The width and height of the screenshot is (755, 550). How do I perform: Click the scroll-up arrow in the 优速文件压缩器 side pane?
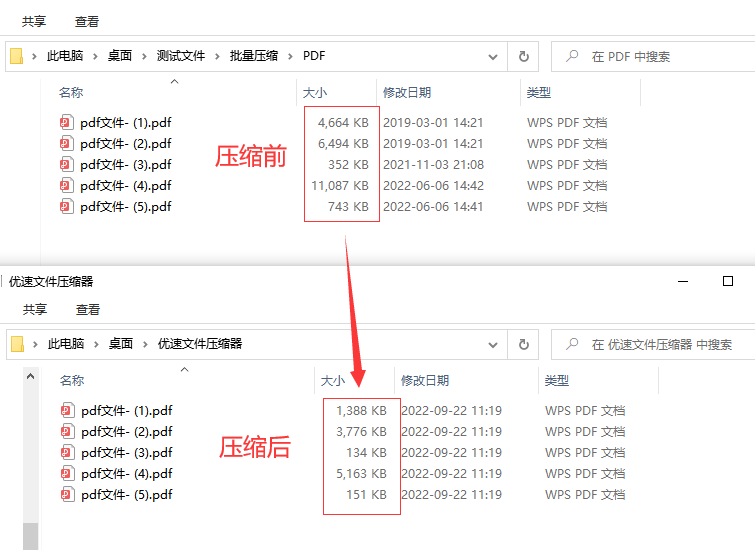(31, 376)
